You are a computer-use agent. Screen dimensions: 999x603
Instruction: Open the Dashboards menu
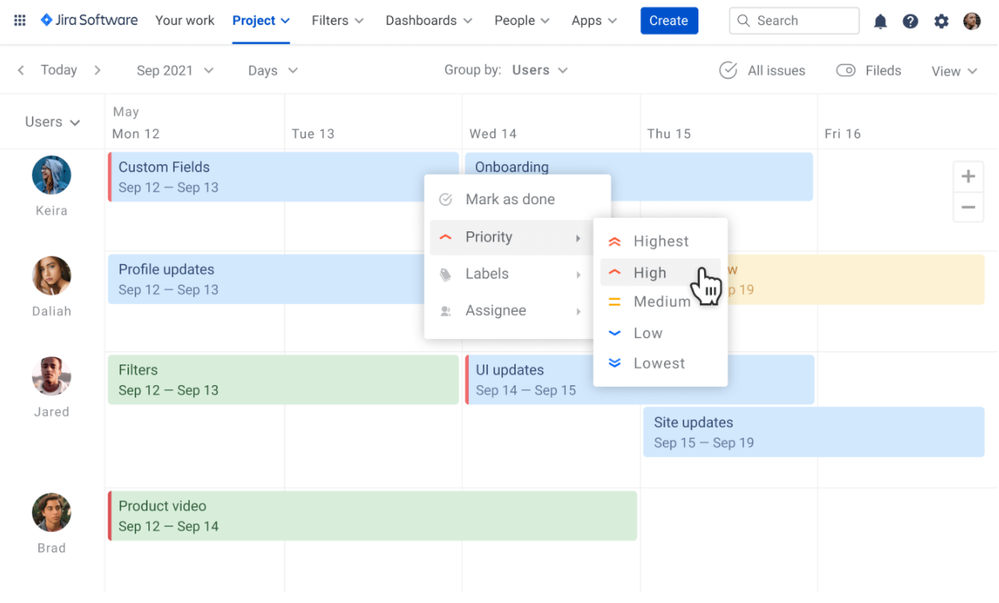click(428, 20)
